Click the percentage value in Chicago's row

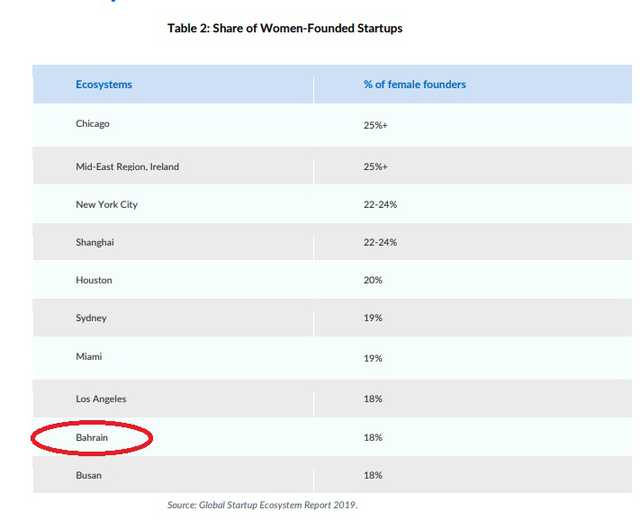(375, 124)
